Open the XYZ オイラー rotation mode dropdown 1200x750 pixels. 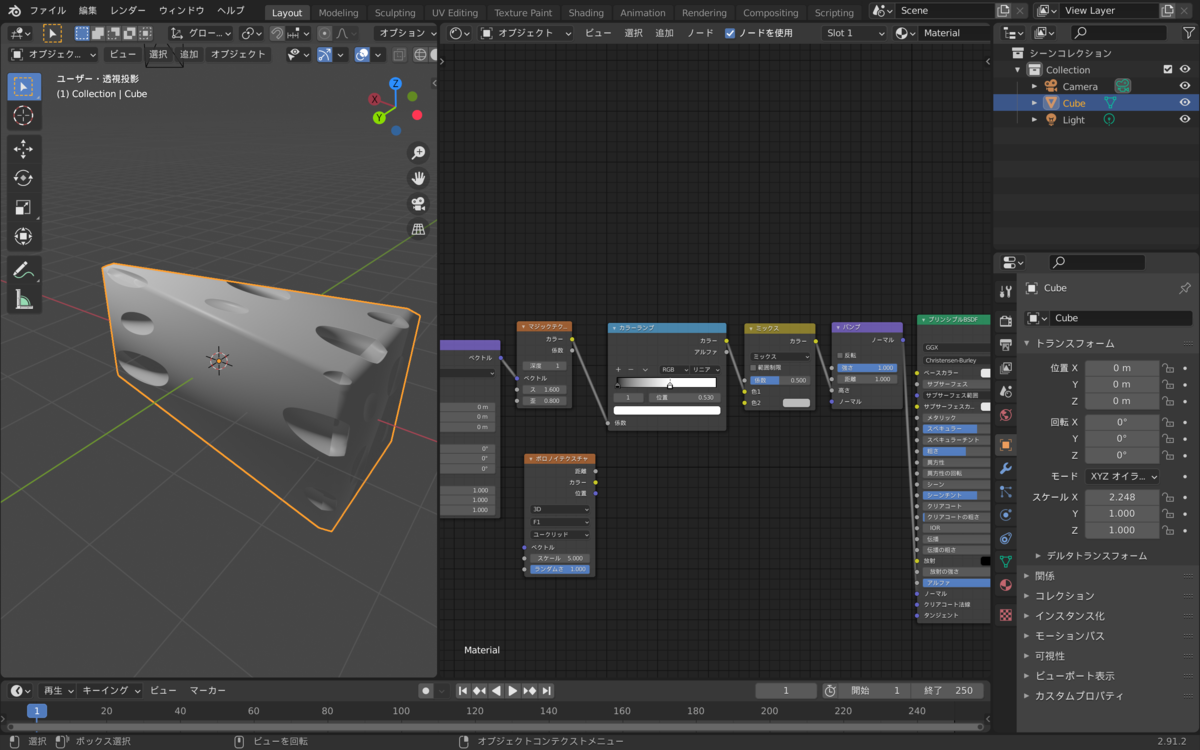pos(1122,477)
